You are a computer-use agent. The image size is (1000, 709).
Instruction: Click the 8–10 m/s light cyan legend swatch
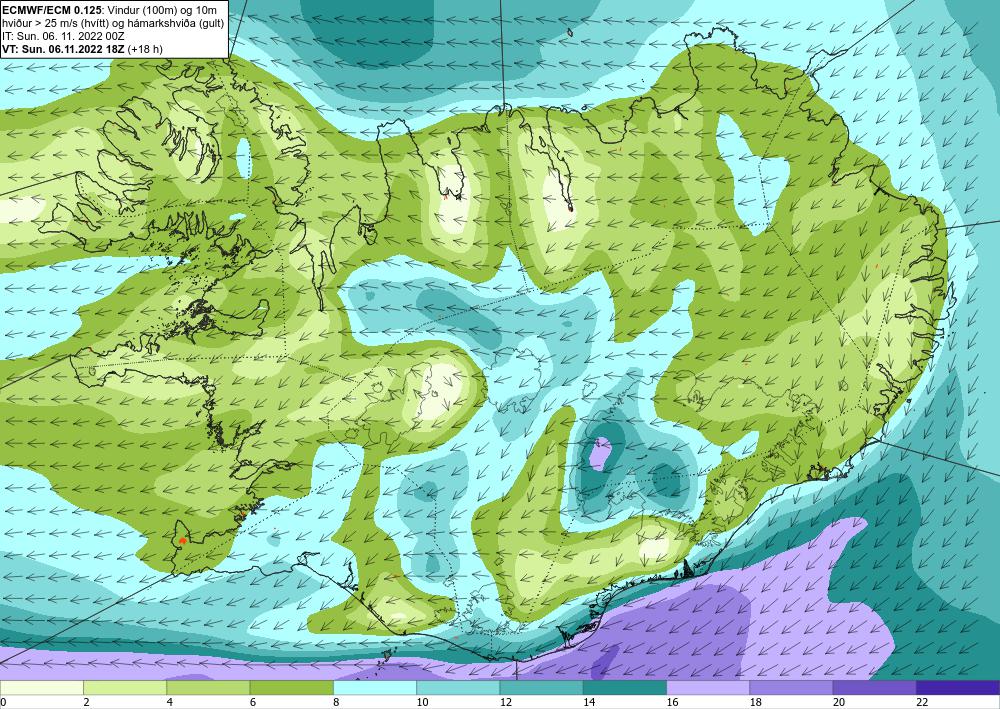point(375,687)
